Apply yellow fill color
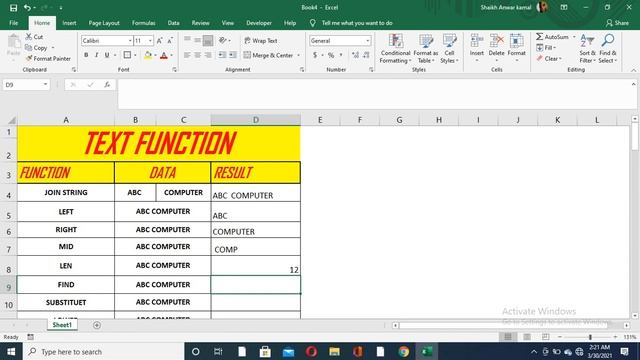The height and width of the screenshot is (360, 640). [x=148, y=55]
